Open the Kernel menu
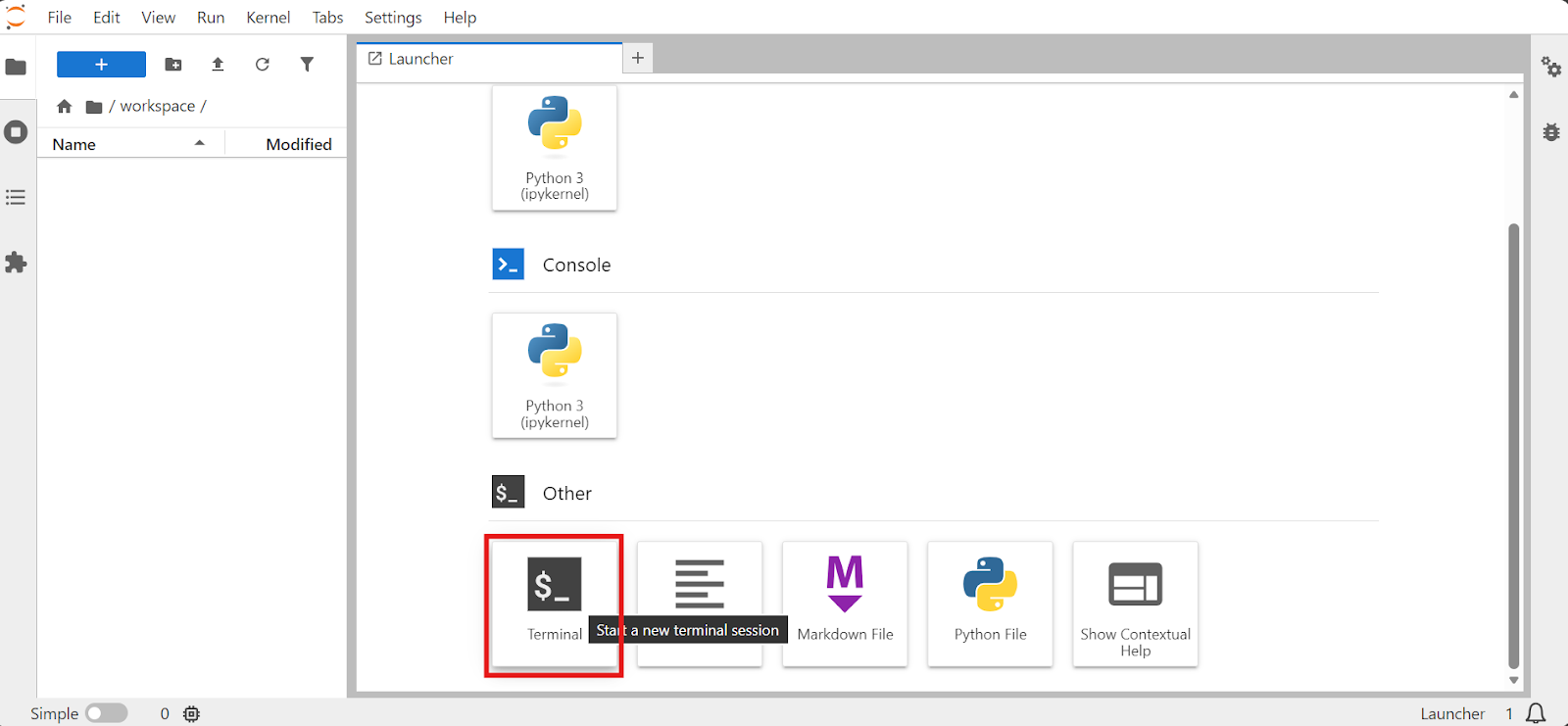This screenshot has width=1568, height=726. pyautogui.click(x=268, y=18)
